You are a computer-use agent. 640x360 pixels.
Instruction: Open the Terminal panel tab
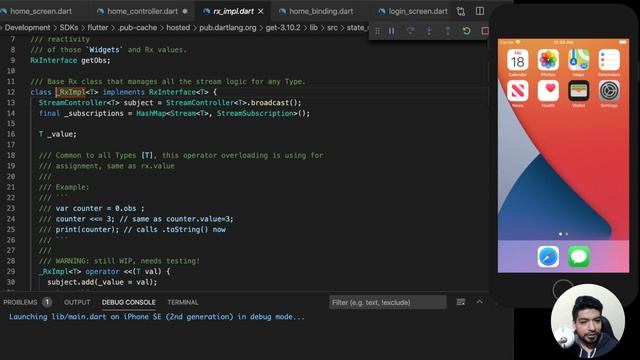point(183,302)
